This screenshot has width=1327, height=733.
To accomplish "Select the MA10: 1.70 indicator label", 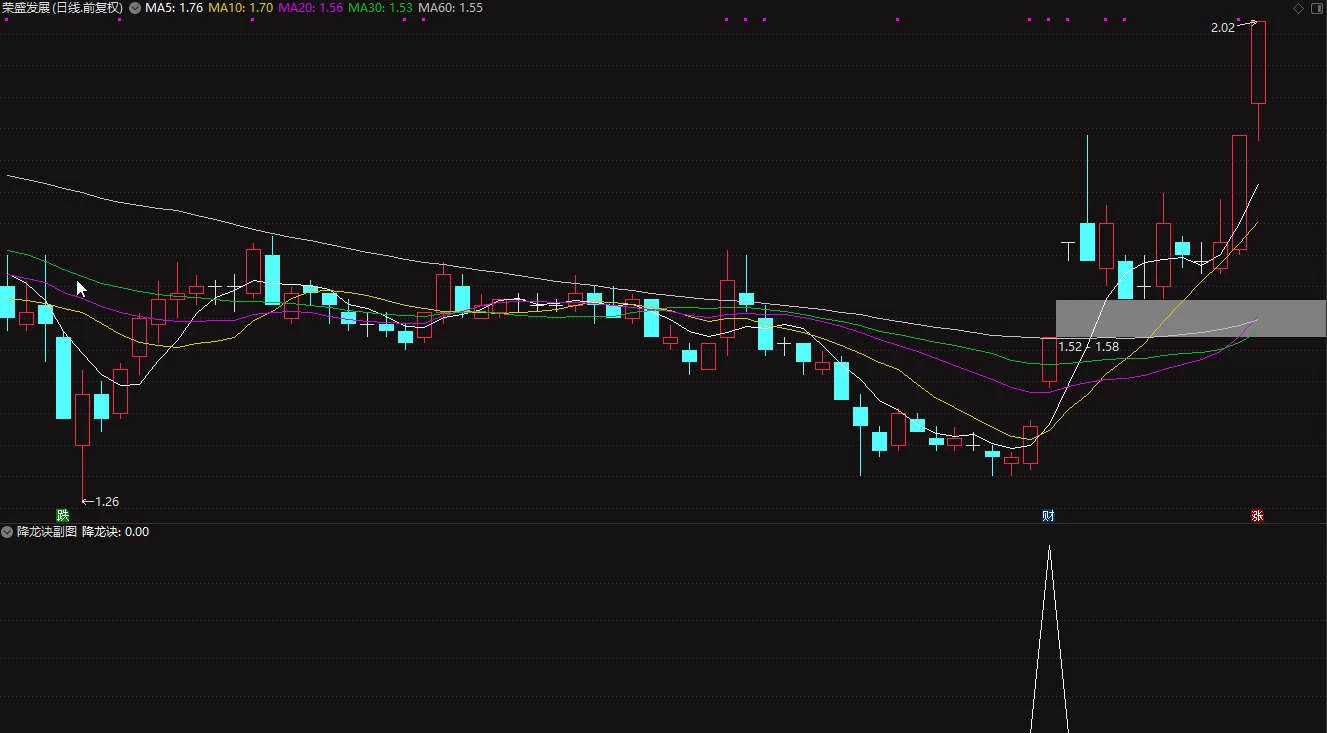I will pos(241,8).
